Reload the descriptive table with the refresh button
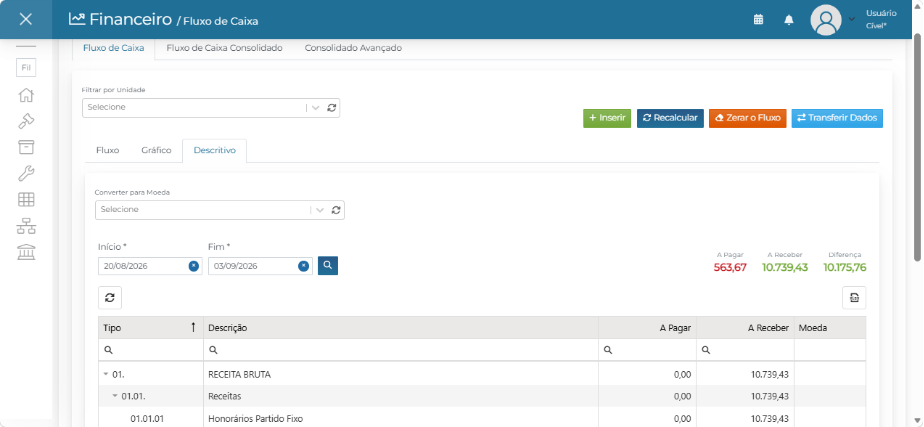The image size is (924, 427). tap(110, 297)
